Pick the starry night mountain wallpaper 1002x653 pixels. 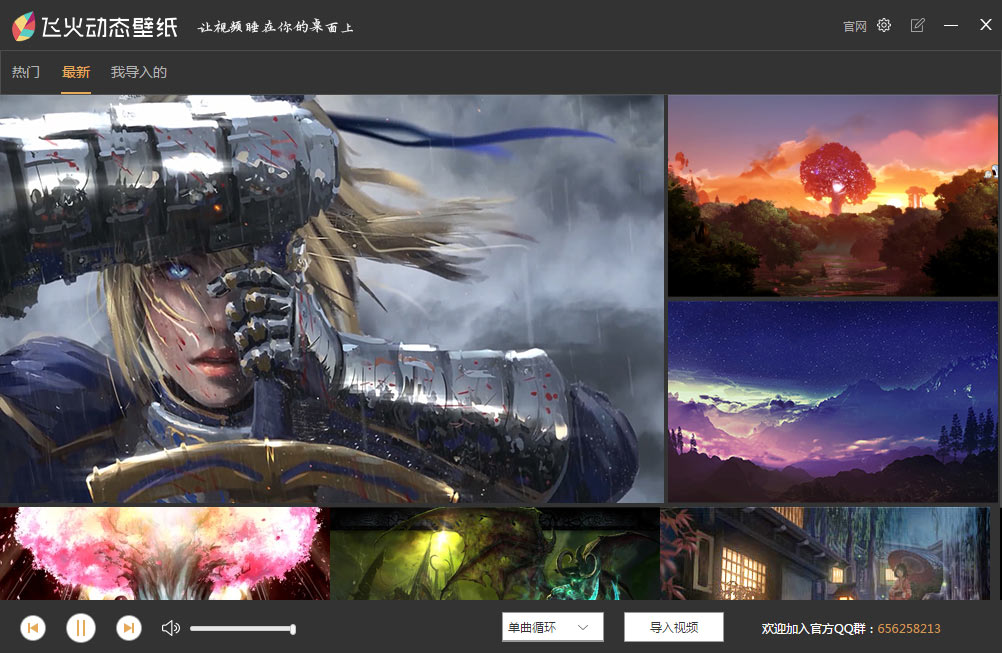833,401
